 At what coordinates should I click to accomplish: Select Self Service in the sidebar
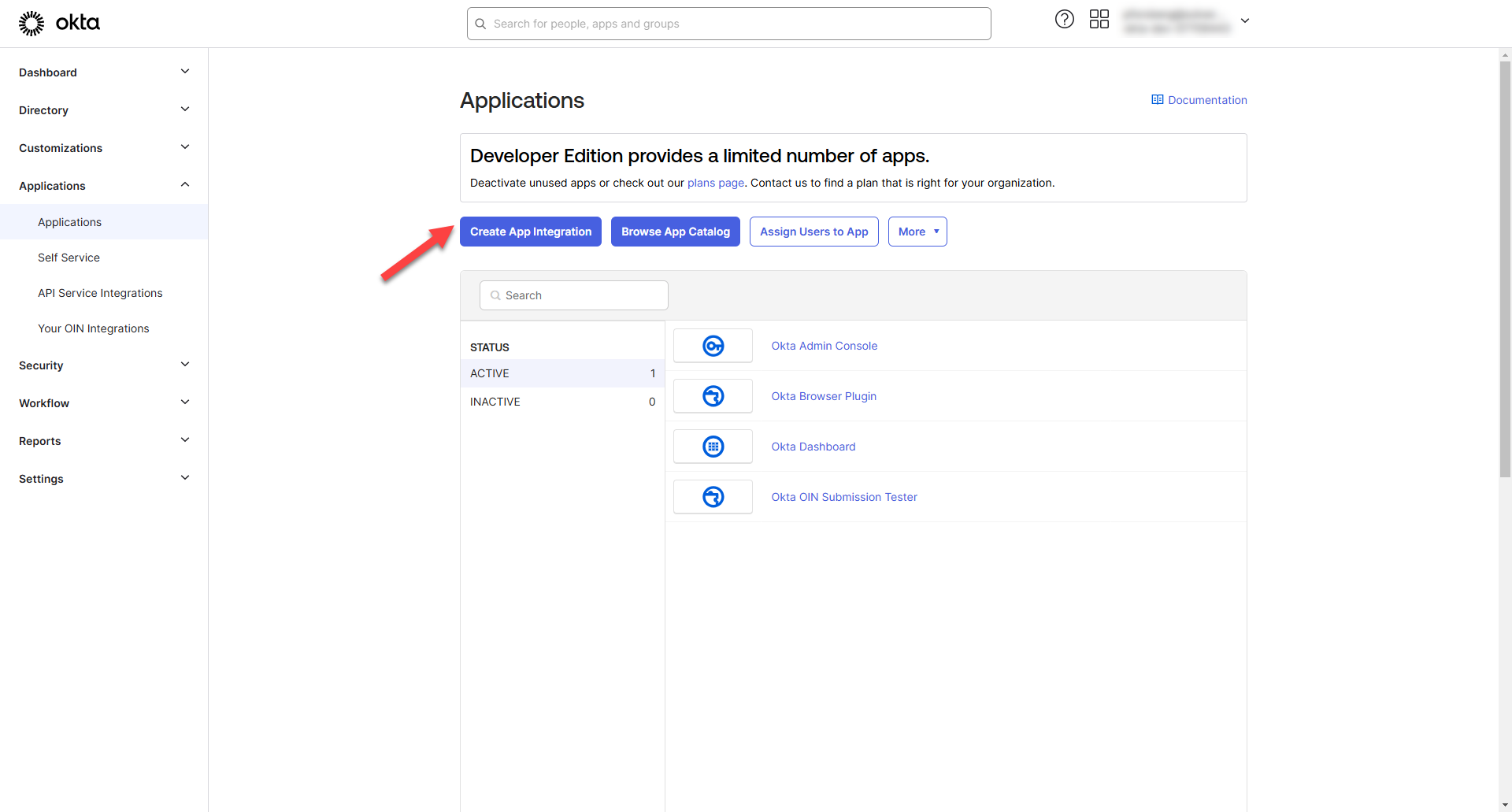click(x=69, y=258)
